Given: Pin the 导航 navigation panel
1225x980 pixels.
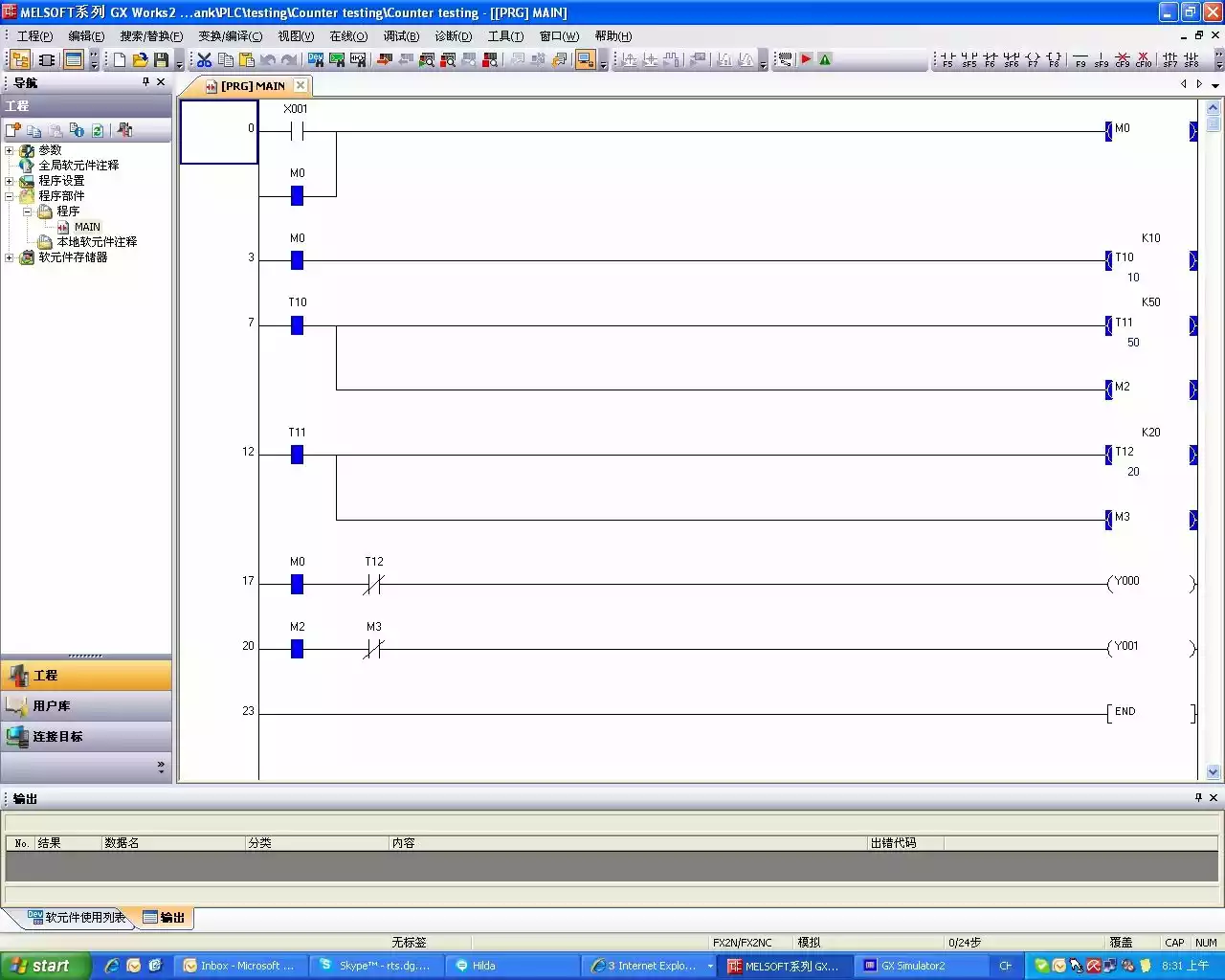Looking at the screenshot, I should [145, 82].
